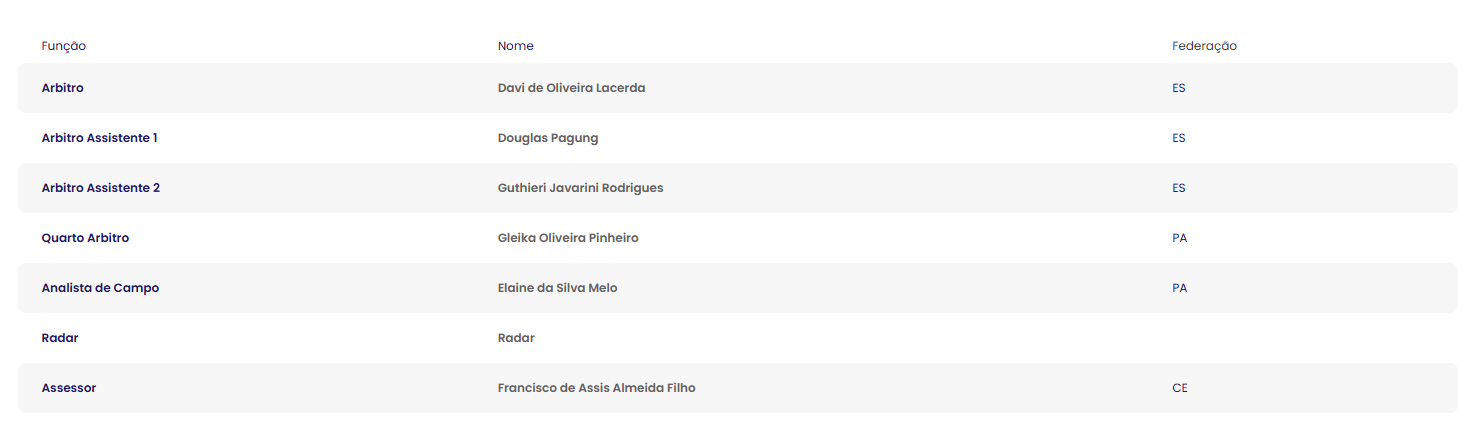
Task: Click the PA code in Quarto Arbitro row
Action: coord(1180,238)
